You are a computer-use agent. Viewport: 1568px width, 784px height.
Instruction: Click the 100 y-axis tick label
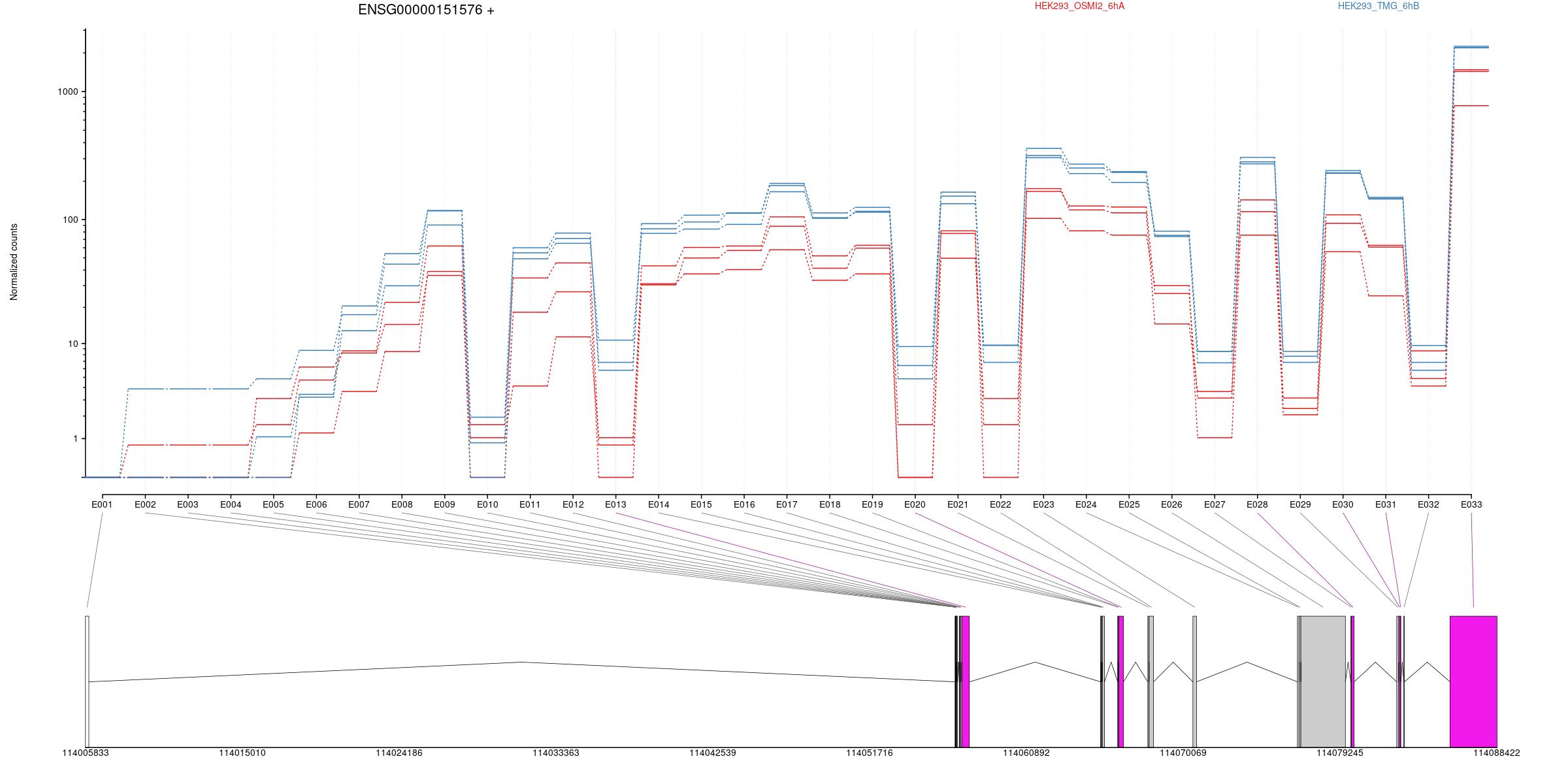click(x=70, y=220)
